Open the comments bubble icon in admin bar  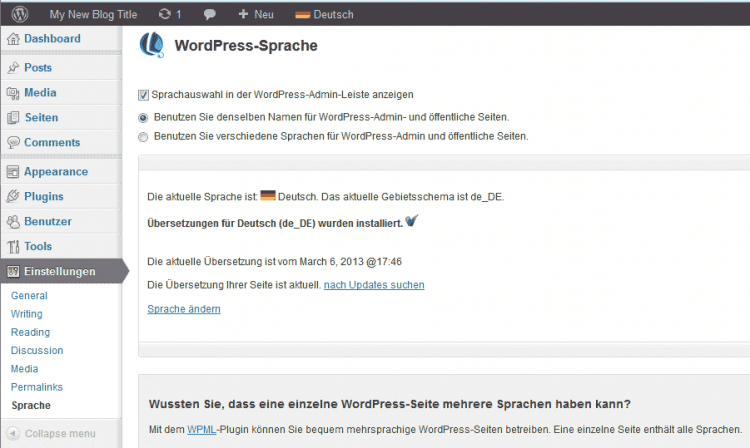point(209,15)
